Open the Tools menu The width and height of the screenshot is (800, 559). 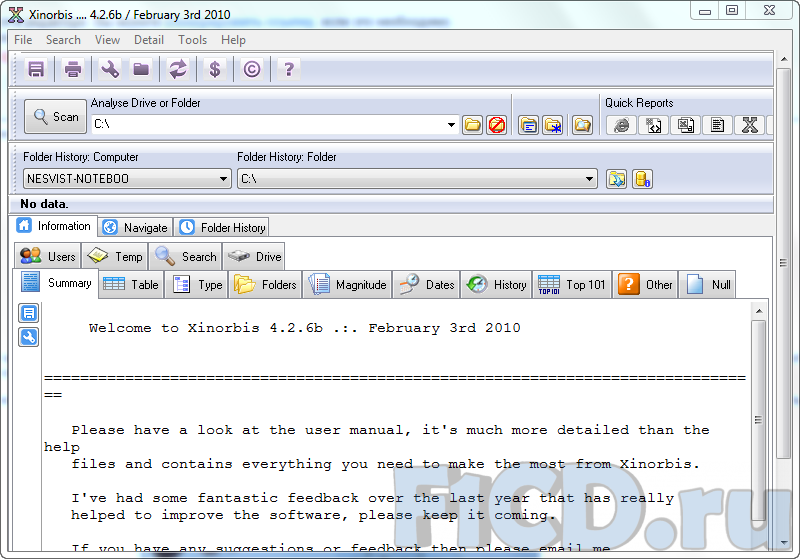pyautogui.click(x=192, y=40)
